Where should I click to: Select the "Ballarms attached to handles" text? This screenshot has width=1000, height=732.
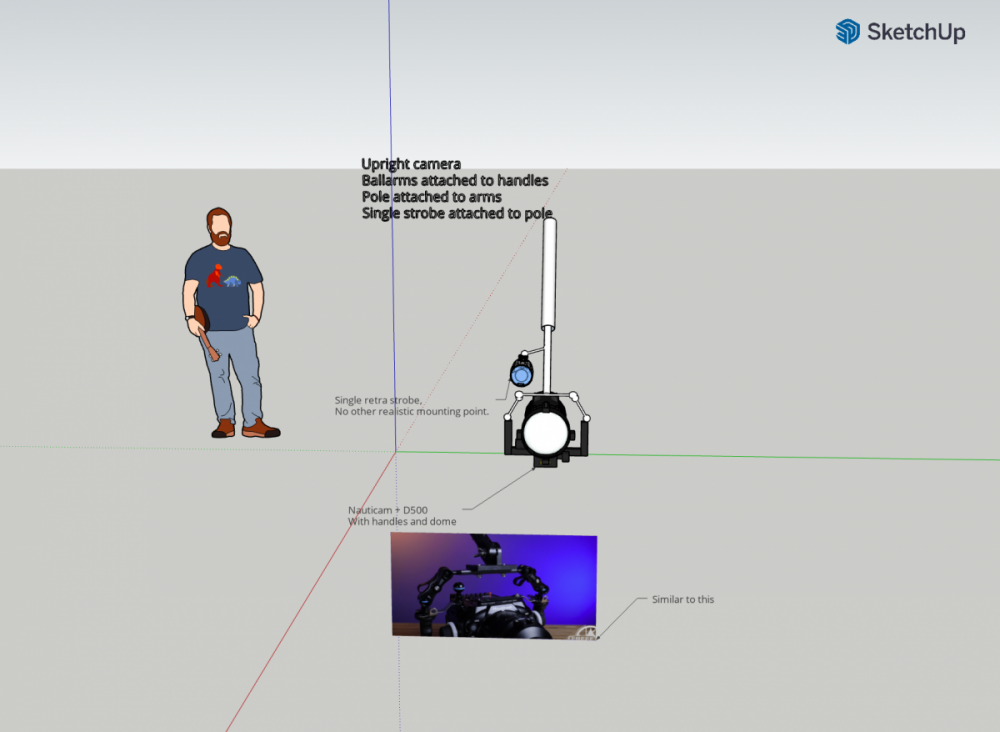tap(455, 180)
